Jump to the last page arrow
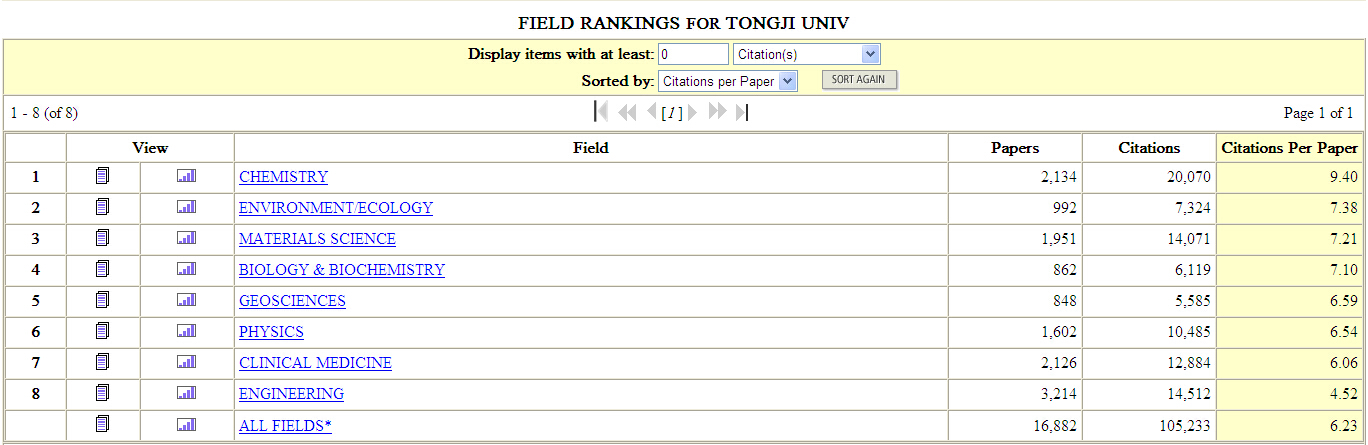The width and height of the screenshot is (1368, 445). pos(741,112)
